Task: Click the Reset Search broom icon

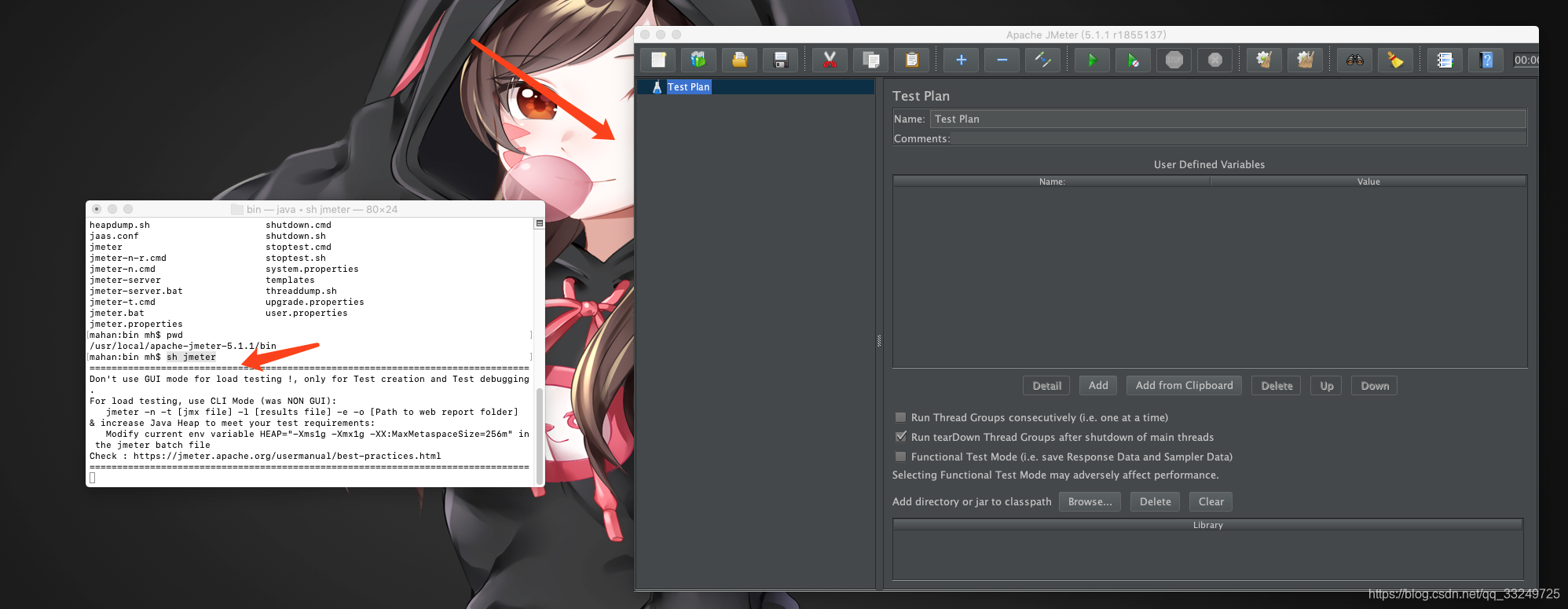Action: point(1396,60)
